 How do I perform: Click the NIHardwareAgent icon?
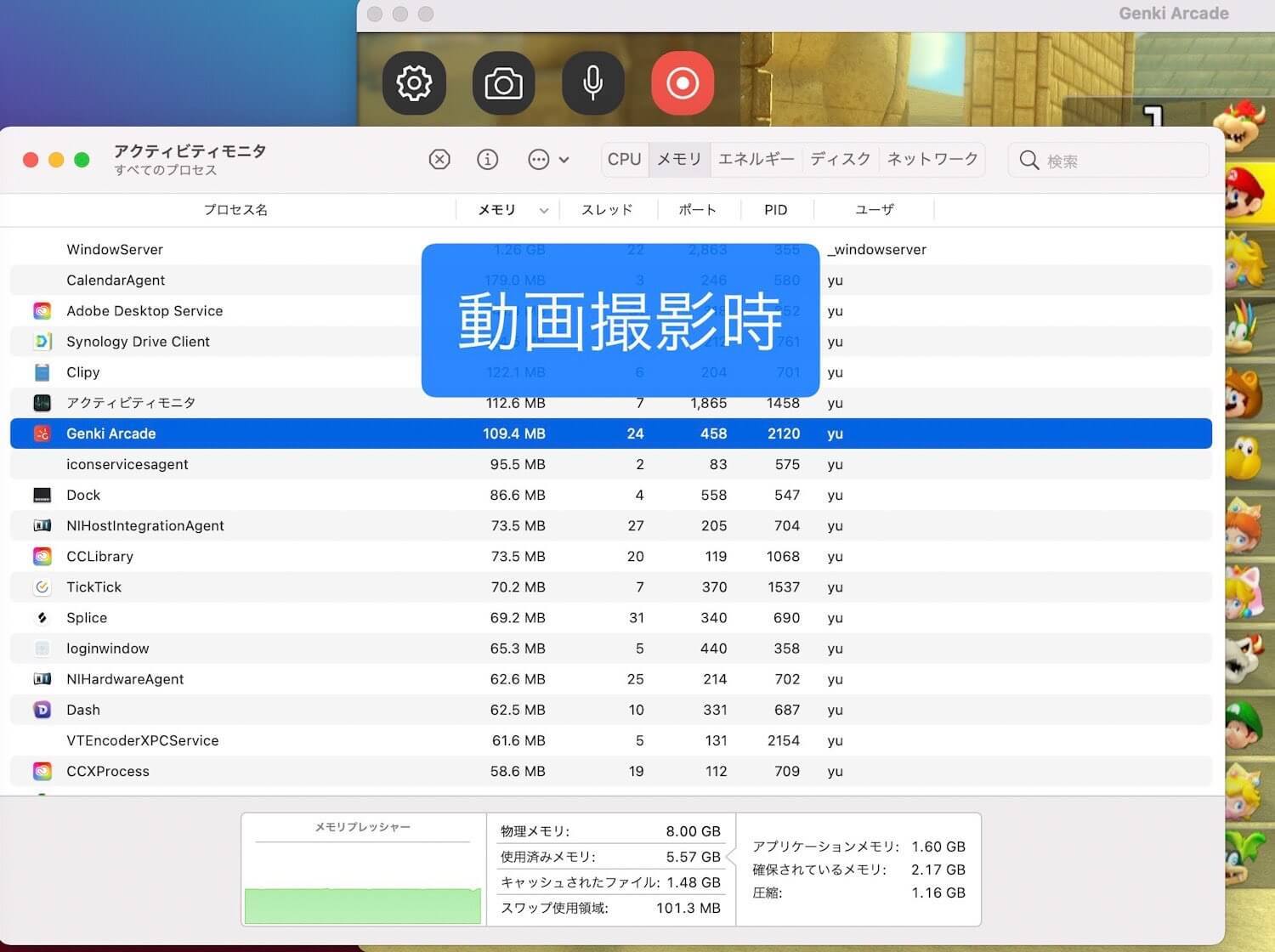[42, 679]
